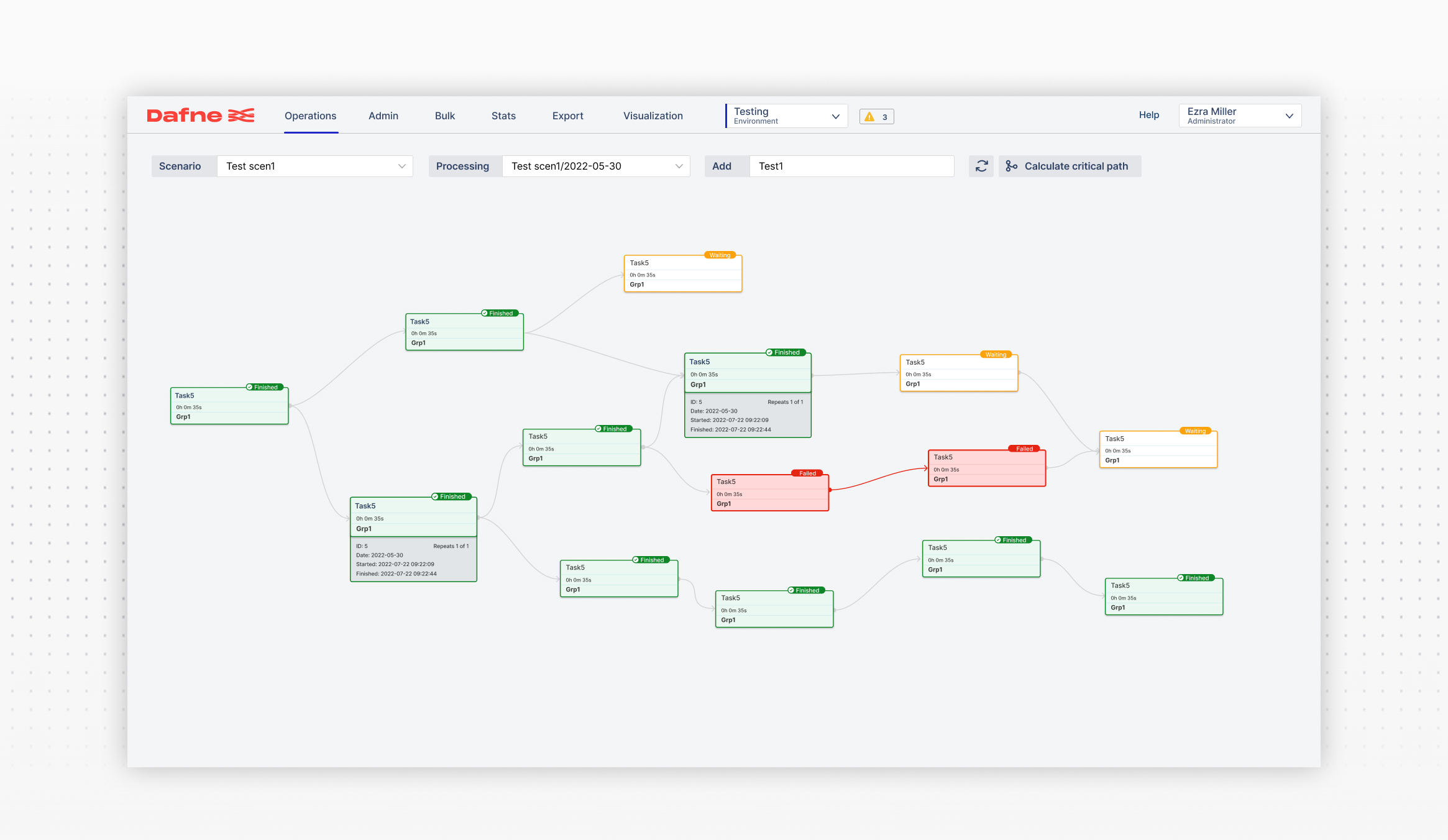The width and height of the screenshot is (1448, 840).
Task: Switch to the Admin tab
Action: (383, 116)
